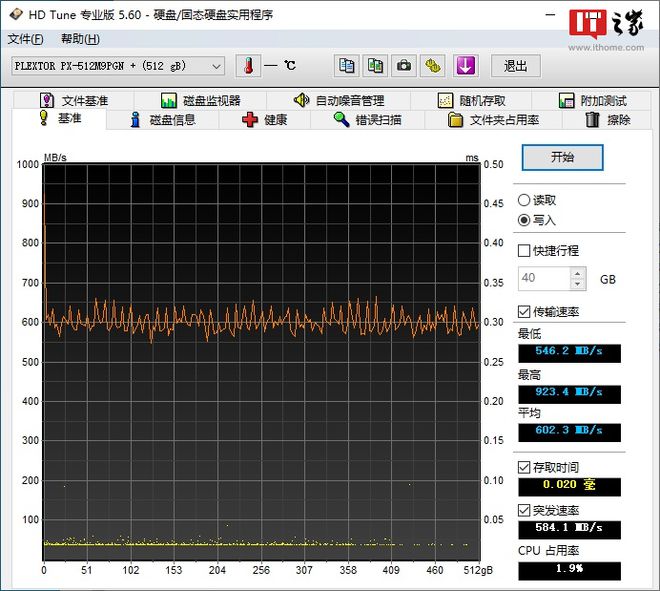Screen dimensions: 660x591
Task: Toggle the 突发速率 checkbox
Action: click(524, 511)
